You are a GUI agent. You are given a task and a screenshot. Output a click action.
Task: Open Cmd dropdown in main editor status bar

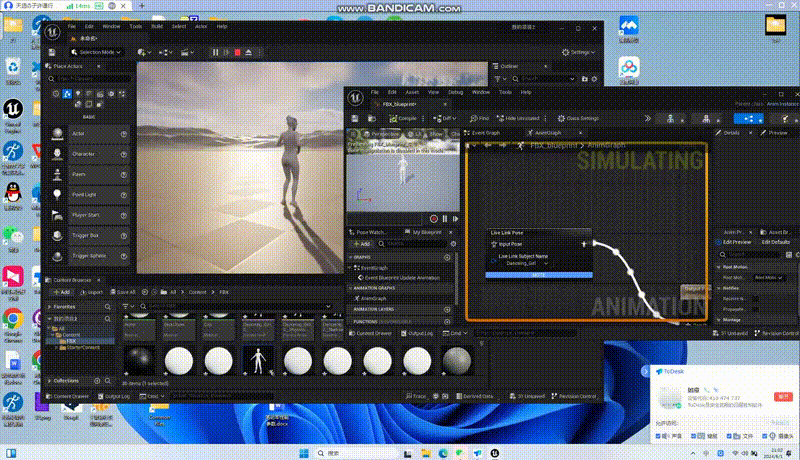coord(152,396)
